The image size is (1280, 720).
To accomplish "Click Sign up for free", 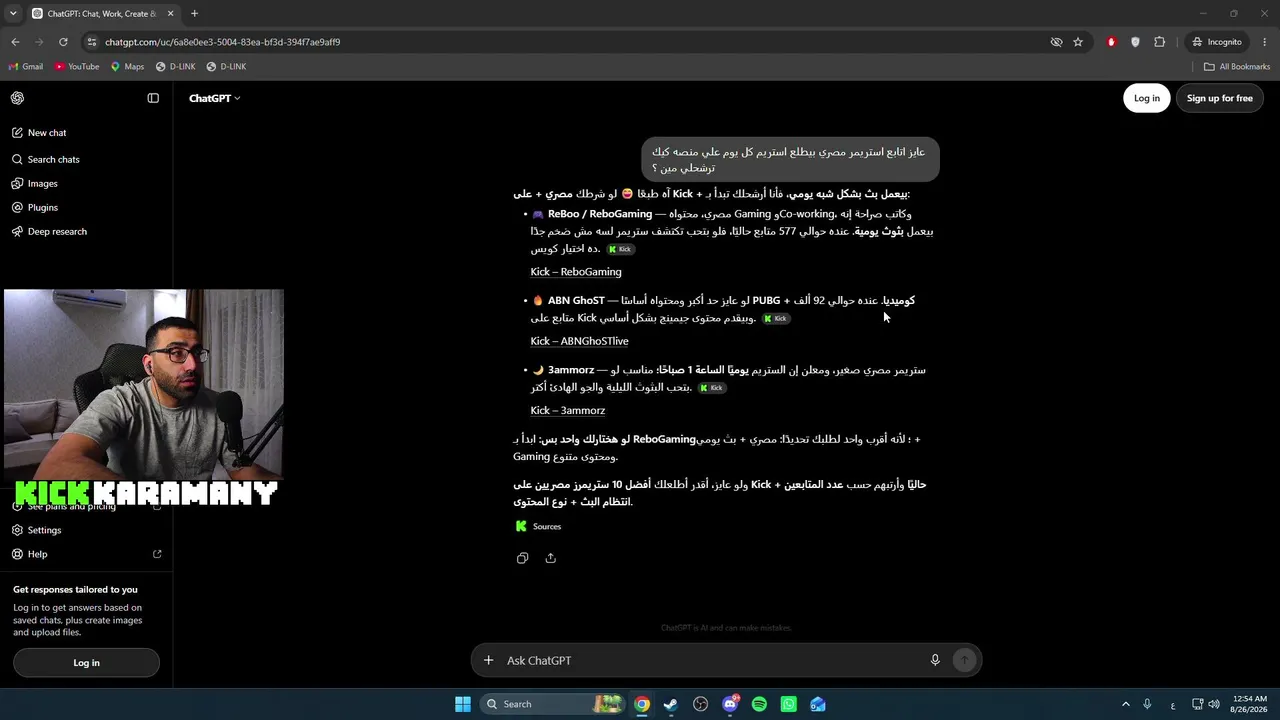I will (1219, 98).
